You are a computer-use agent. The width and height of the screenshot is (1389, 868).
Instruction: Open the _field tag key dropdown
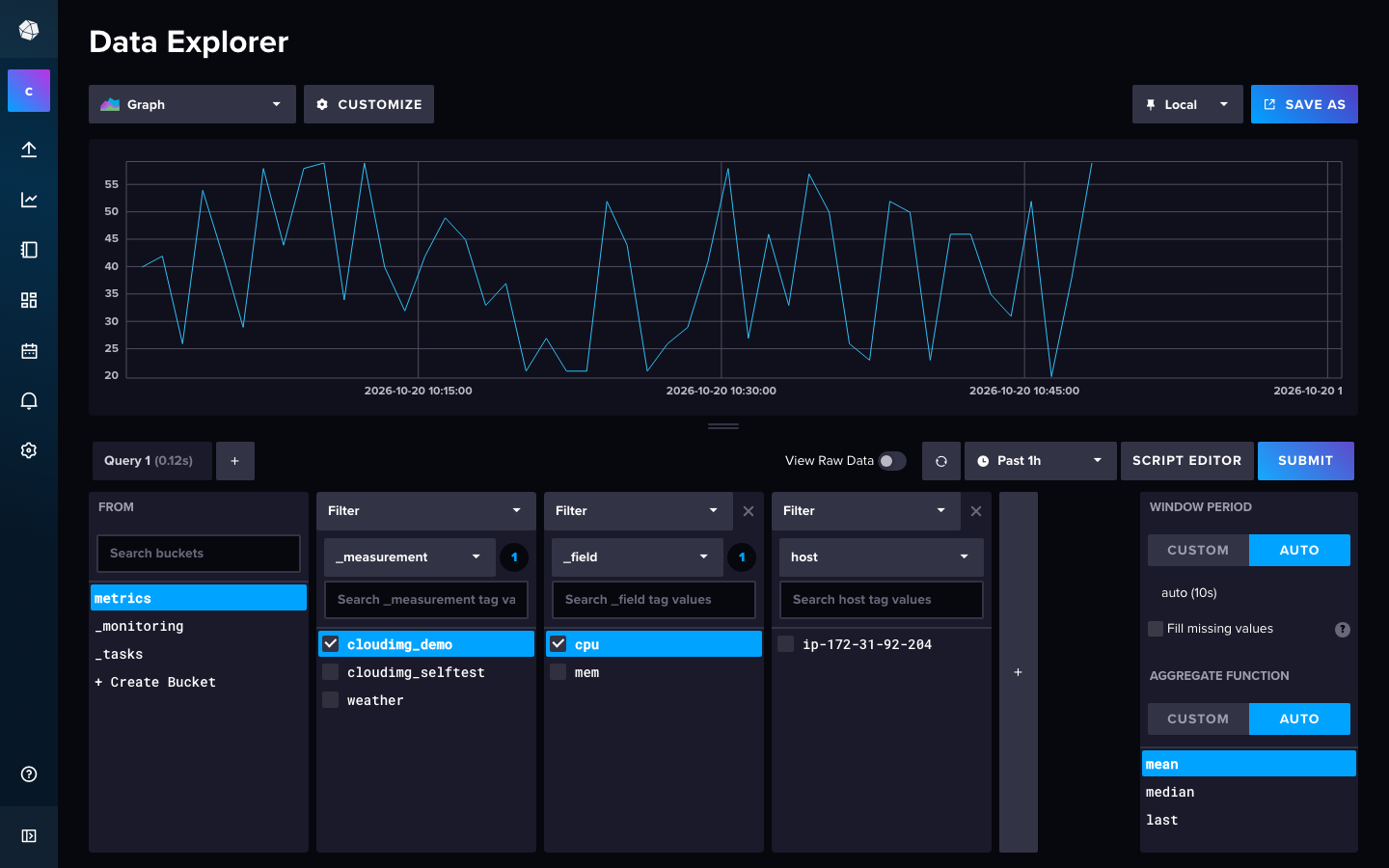click(638, 557)
